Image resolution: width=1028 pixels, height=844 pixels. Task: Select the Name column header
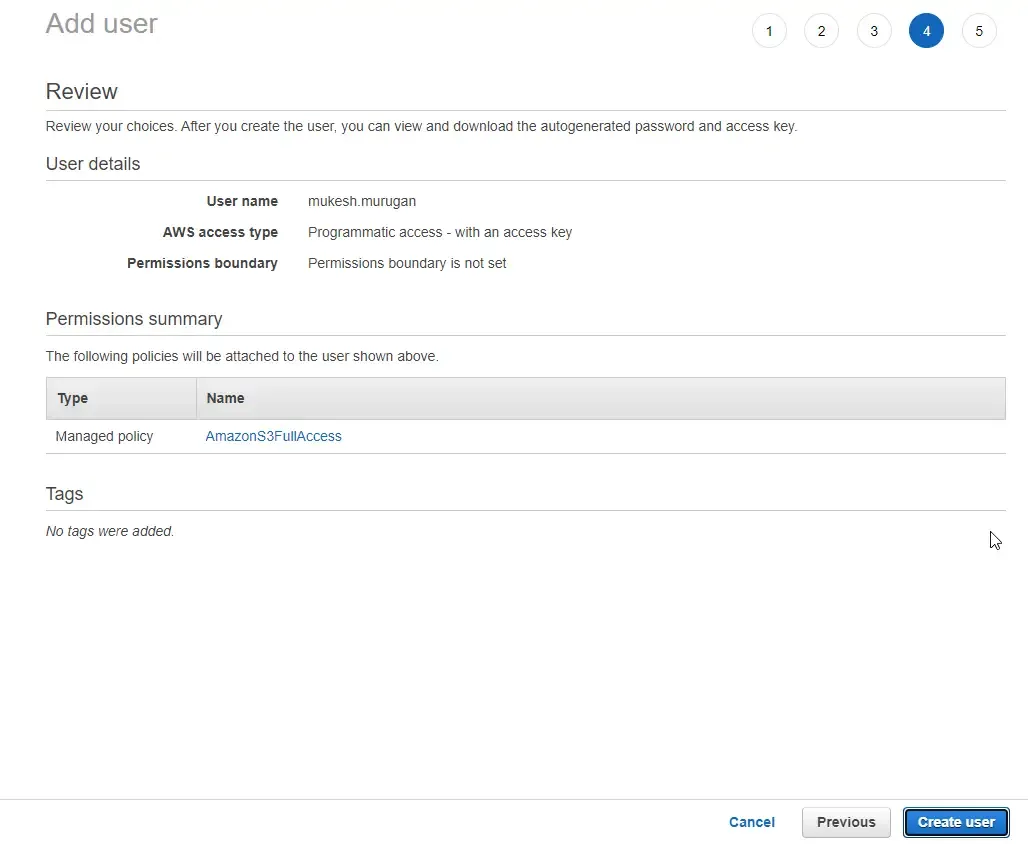point(225,398)
